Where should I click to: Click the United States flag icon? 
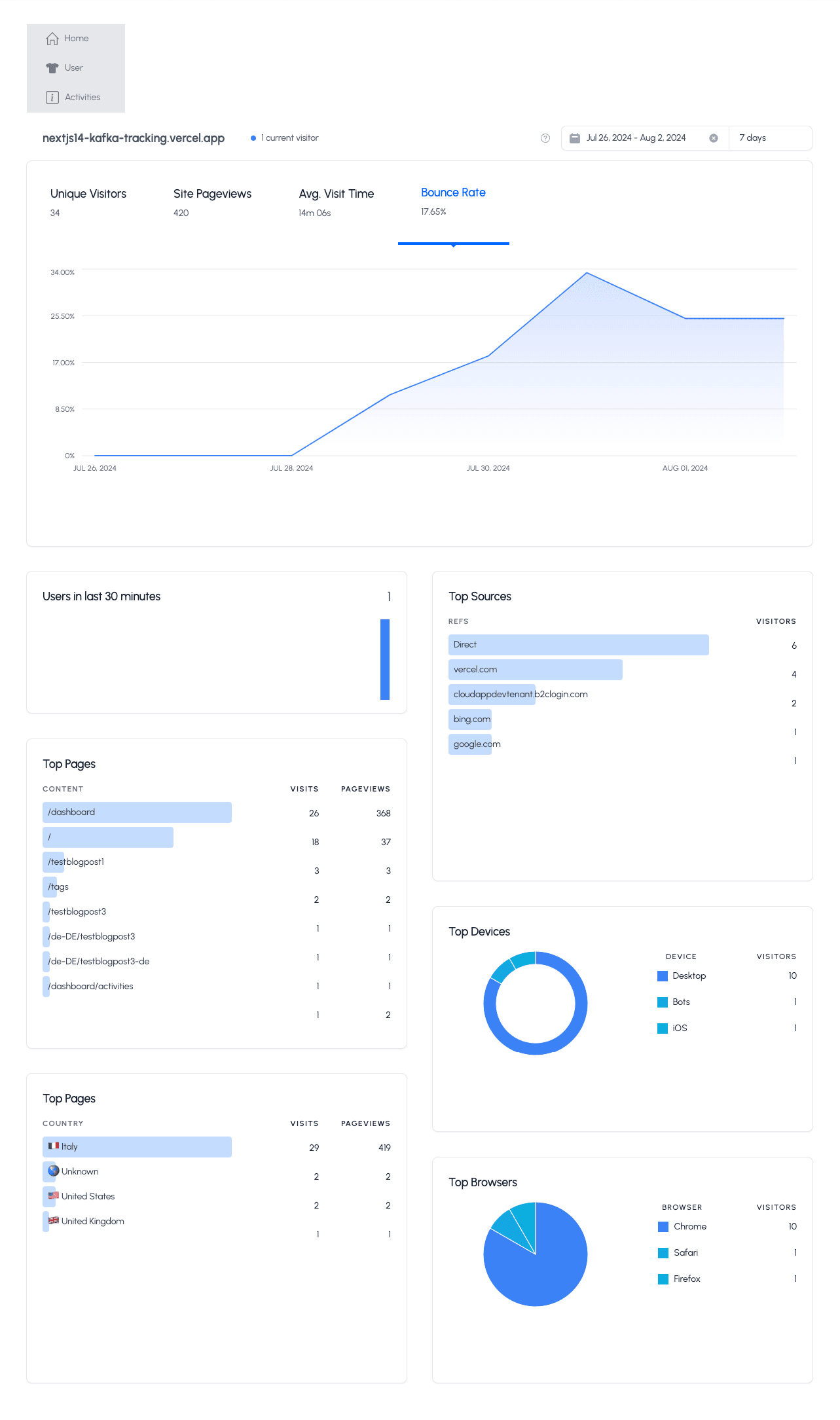click(54, 1196)
